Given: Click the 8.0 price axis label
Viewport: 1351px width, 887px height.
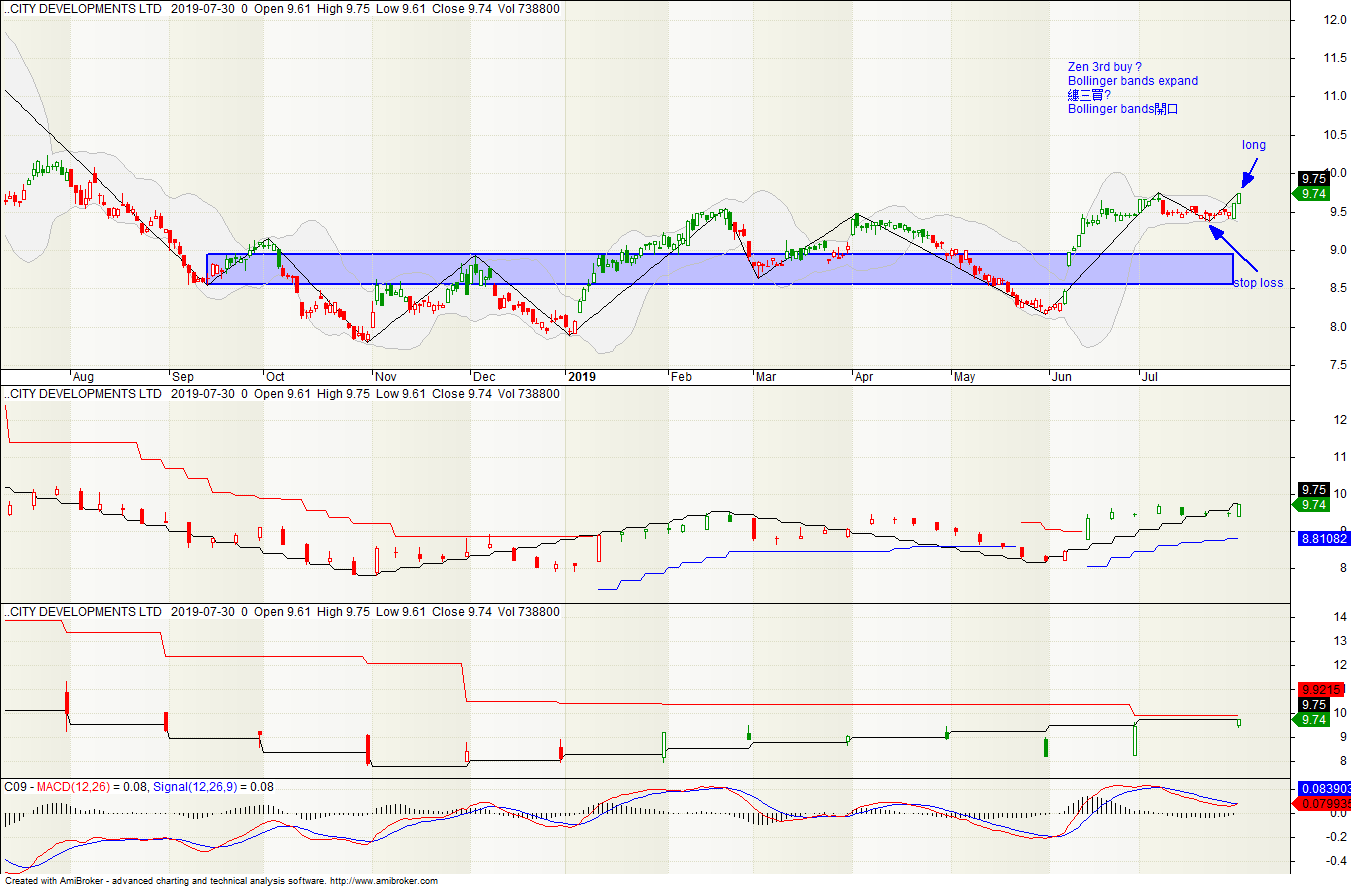Looking at the screenshot, I should pos(1338,327).
